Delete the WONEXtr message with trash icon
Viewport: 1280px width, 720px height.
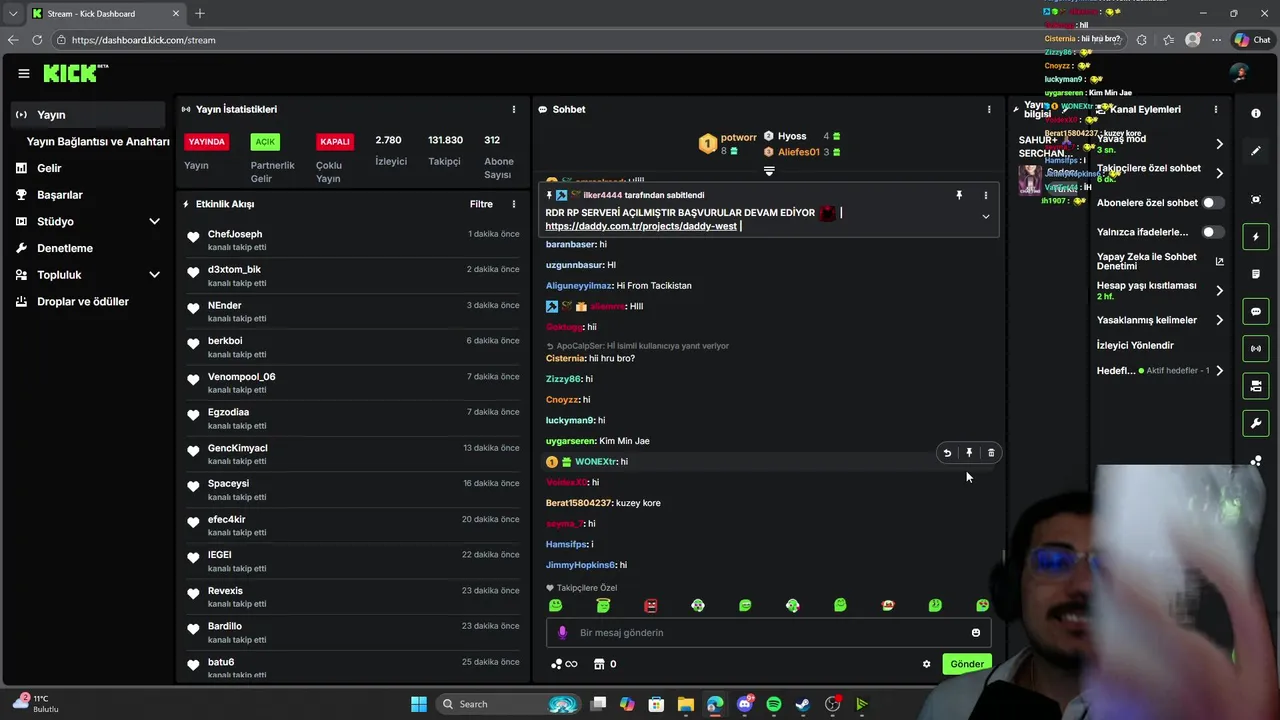tap(991, 453)
